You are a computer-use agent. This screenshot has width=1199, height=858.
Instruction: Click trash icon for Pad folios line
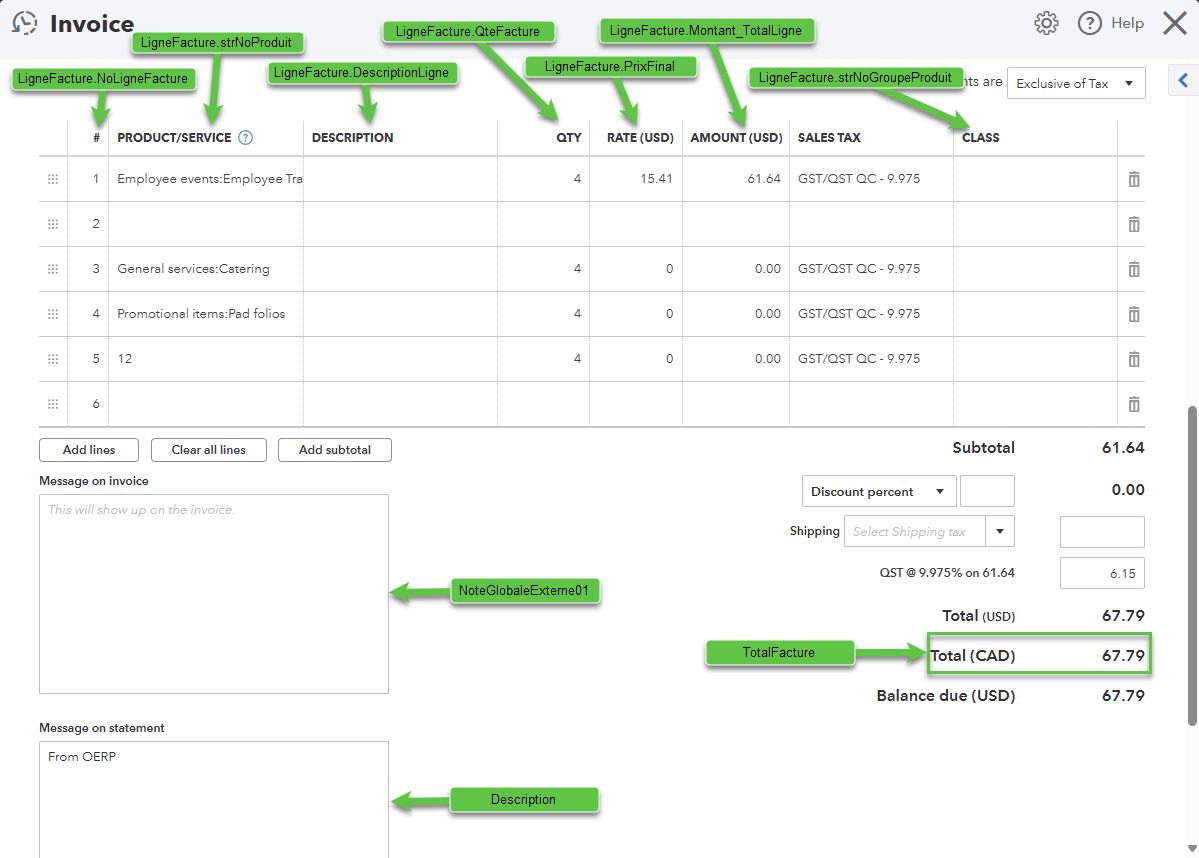[1133, 314]
